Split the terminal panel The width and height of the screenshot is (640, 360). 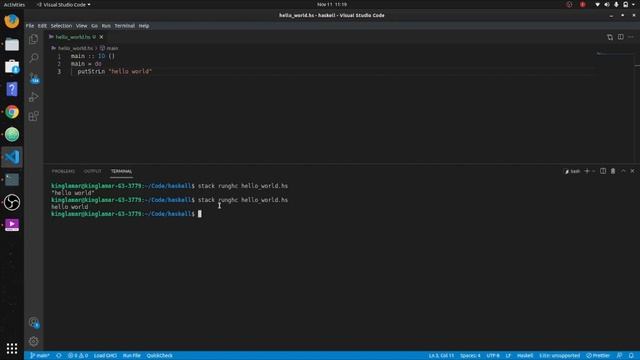[603, 171]
